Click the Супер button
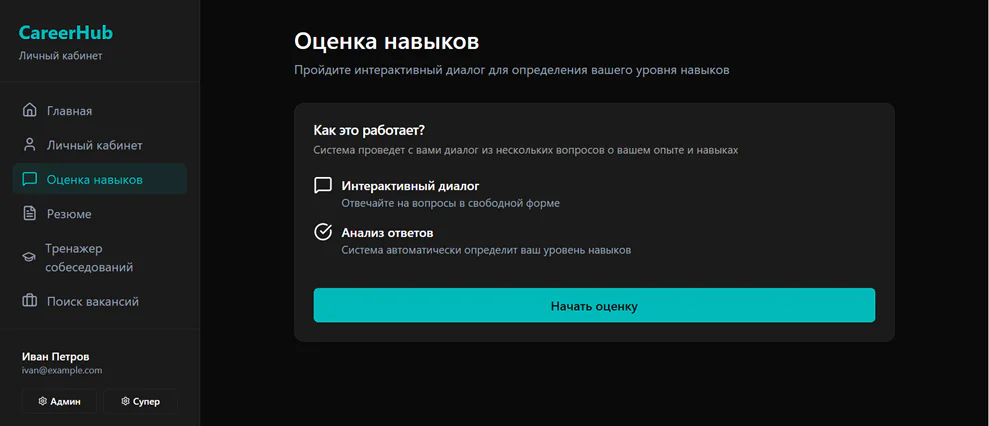 (140, 401)
